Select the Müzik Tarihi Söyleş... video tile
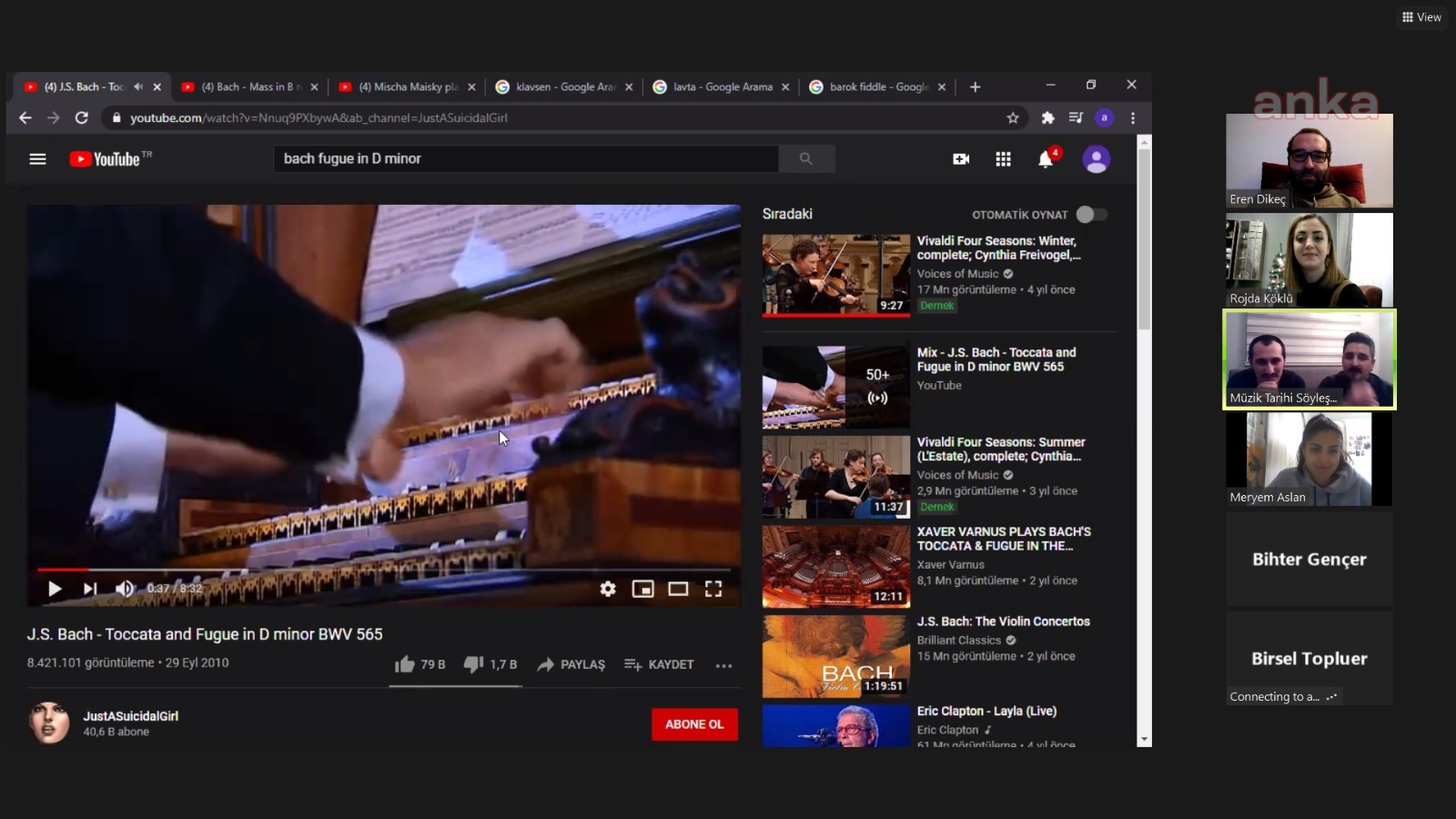 tap(1309, 359)
